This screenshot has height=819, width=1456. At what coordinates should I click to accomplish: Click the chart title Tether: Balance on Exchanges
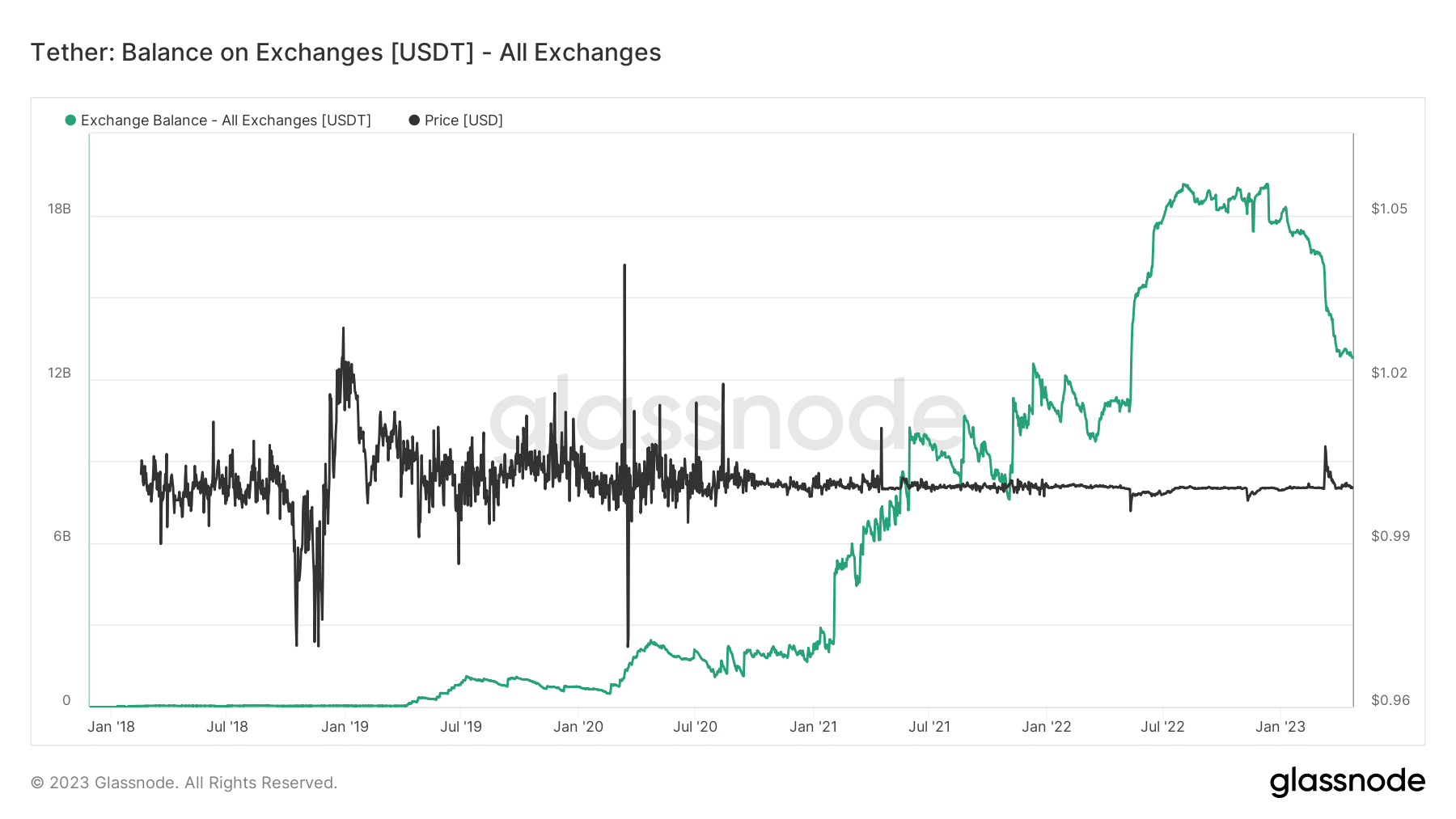345,53
